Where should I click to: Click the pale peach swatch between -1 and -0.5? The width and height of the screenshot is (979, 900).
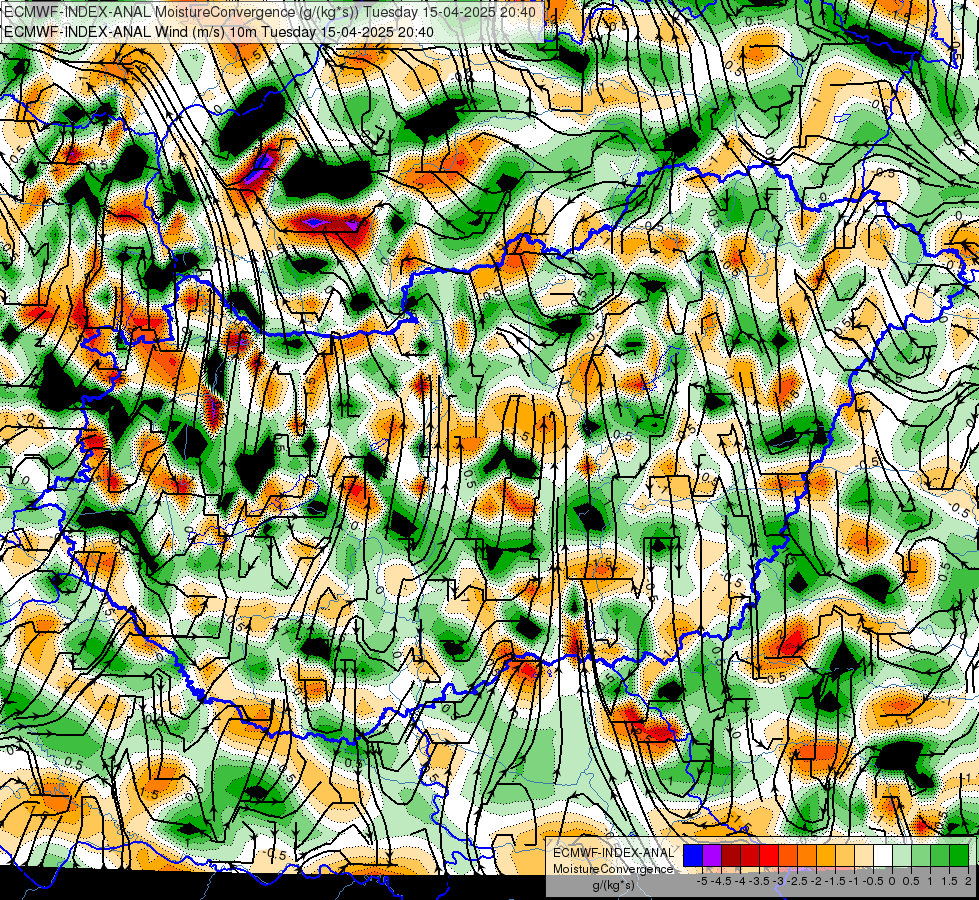pyautogui.click(x=864, y=855)
